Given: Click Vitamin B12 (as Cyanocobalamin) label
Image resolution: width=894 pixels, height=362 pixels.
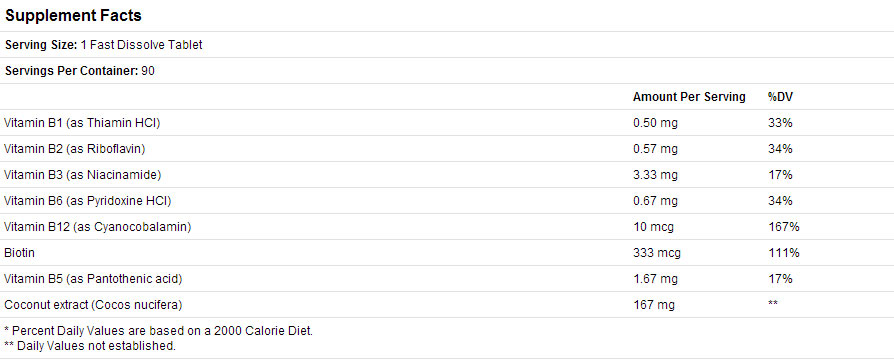Looking at the screenshot, I should click(x=97, y=227).
